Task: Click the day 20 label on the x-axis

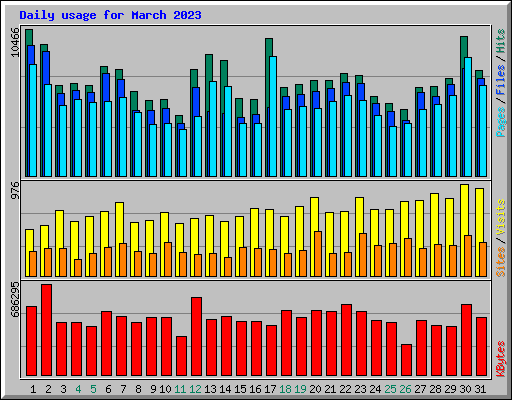Action: (315, 389)
